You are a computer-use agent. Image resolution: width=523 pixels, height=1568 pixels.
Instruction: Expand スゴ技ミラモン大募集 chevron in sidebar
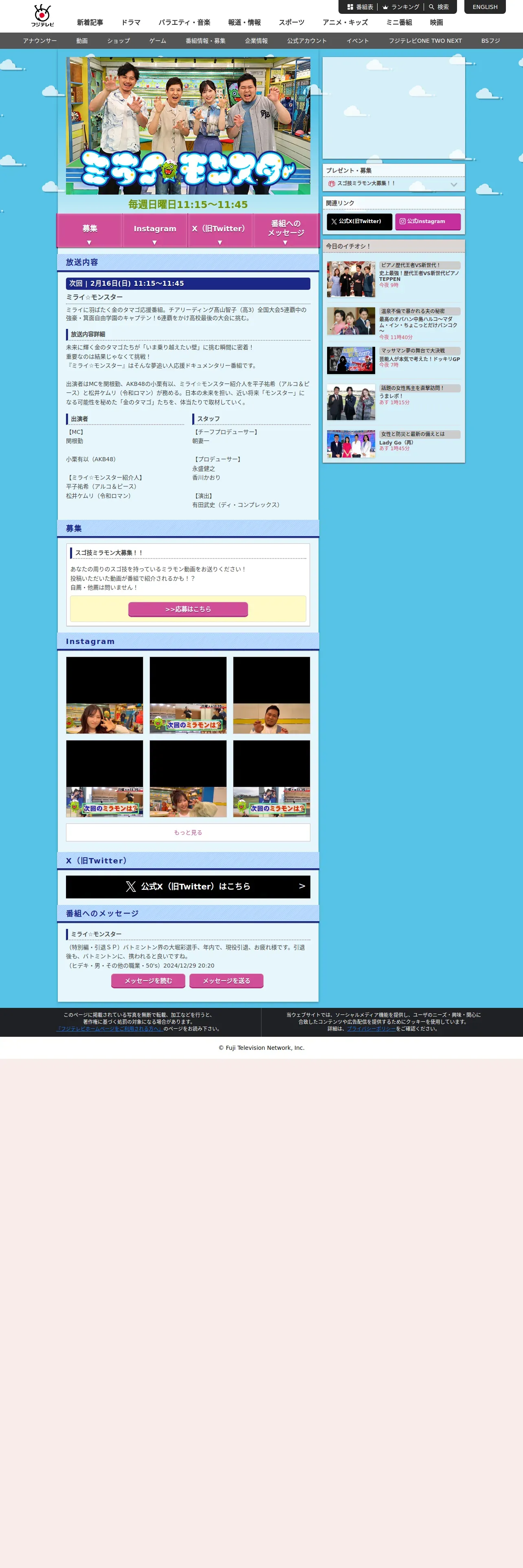454,184
